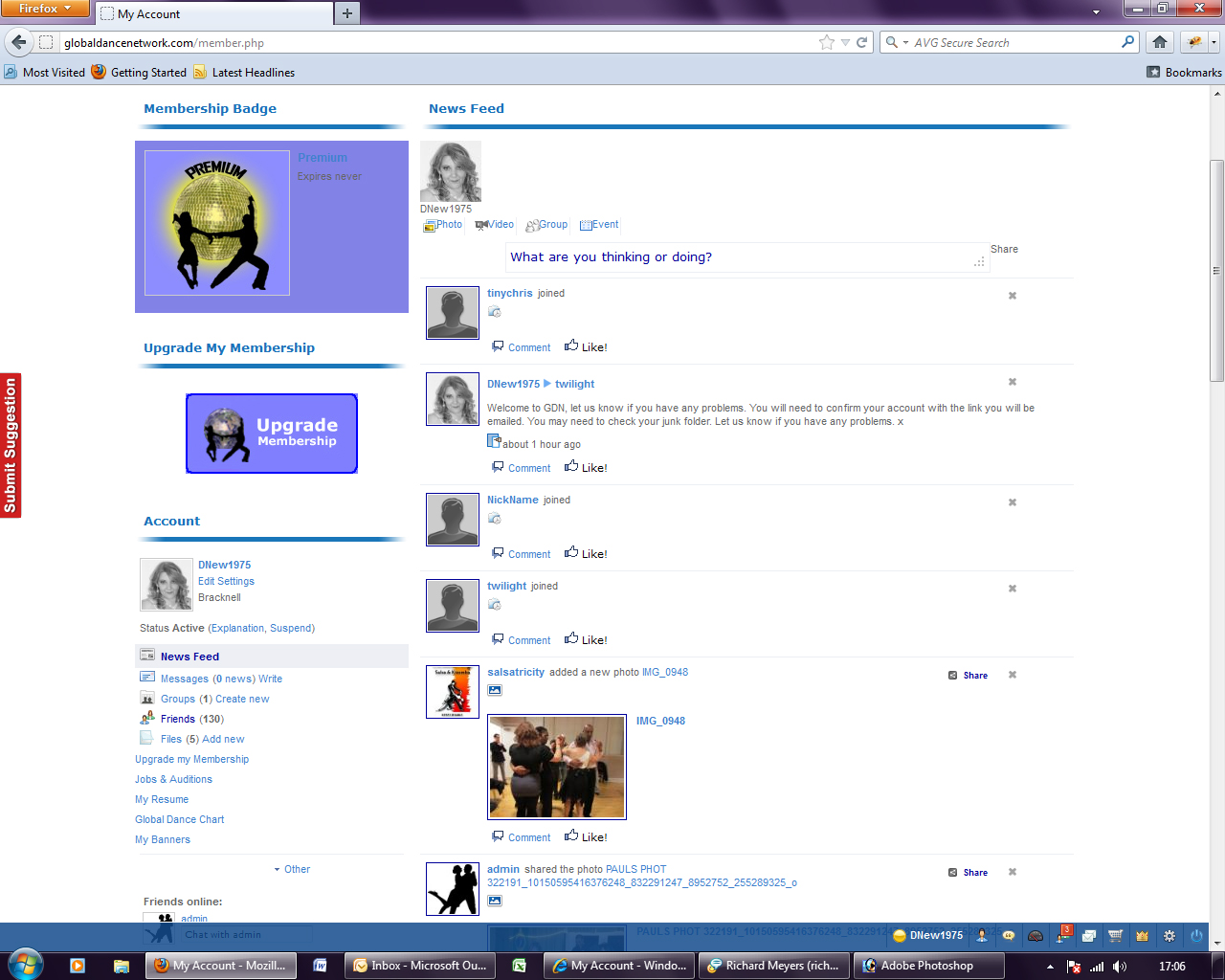The image size is (1225, 980).
Task: Open the Submit Suggestion side tab
Action: [x=11, y=446]
